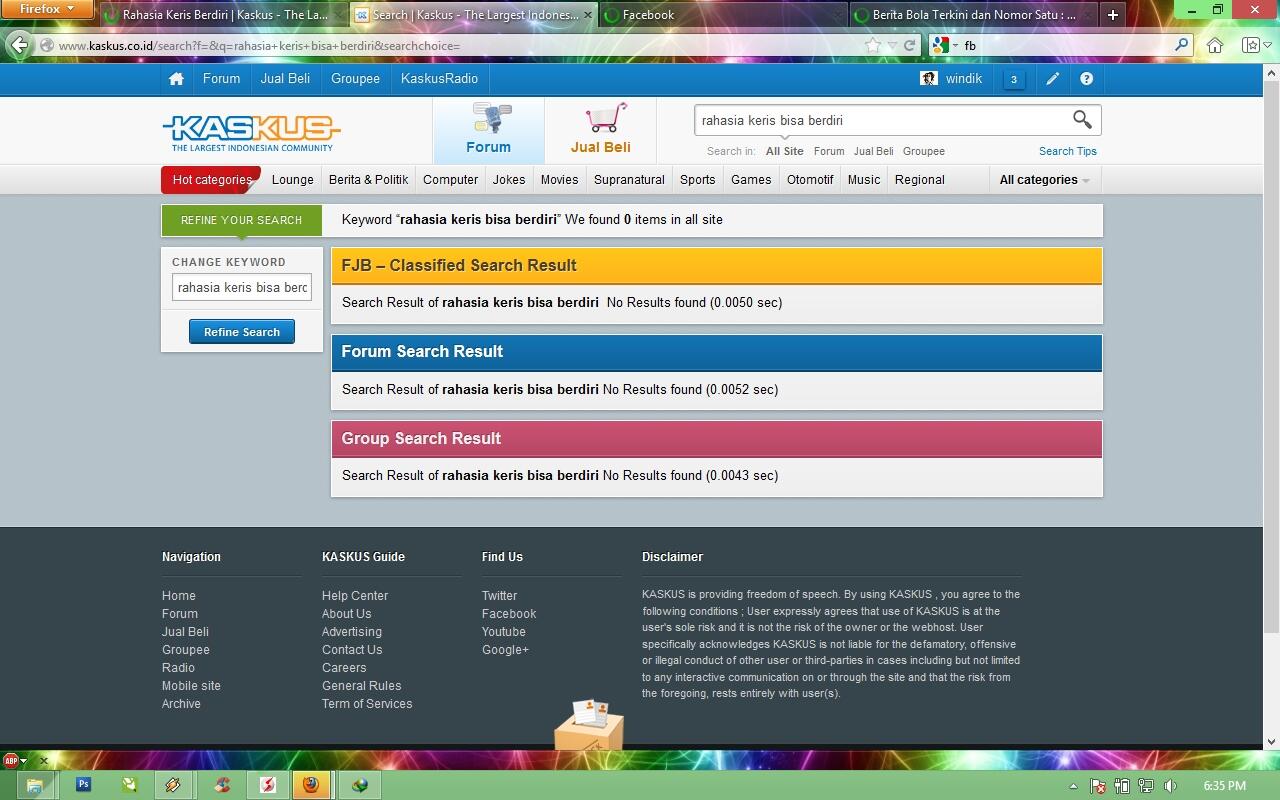Viewport: 1280px width, 800px height.
Task: Open Jual Beli in the top blue menu
Action: [x=285, y=79]
